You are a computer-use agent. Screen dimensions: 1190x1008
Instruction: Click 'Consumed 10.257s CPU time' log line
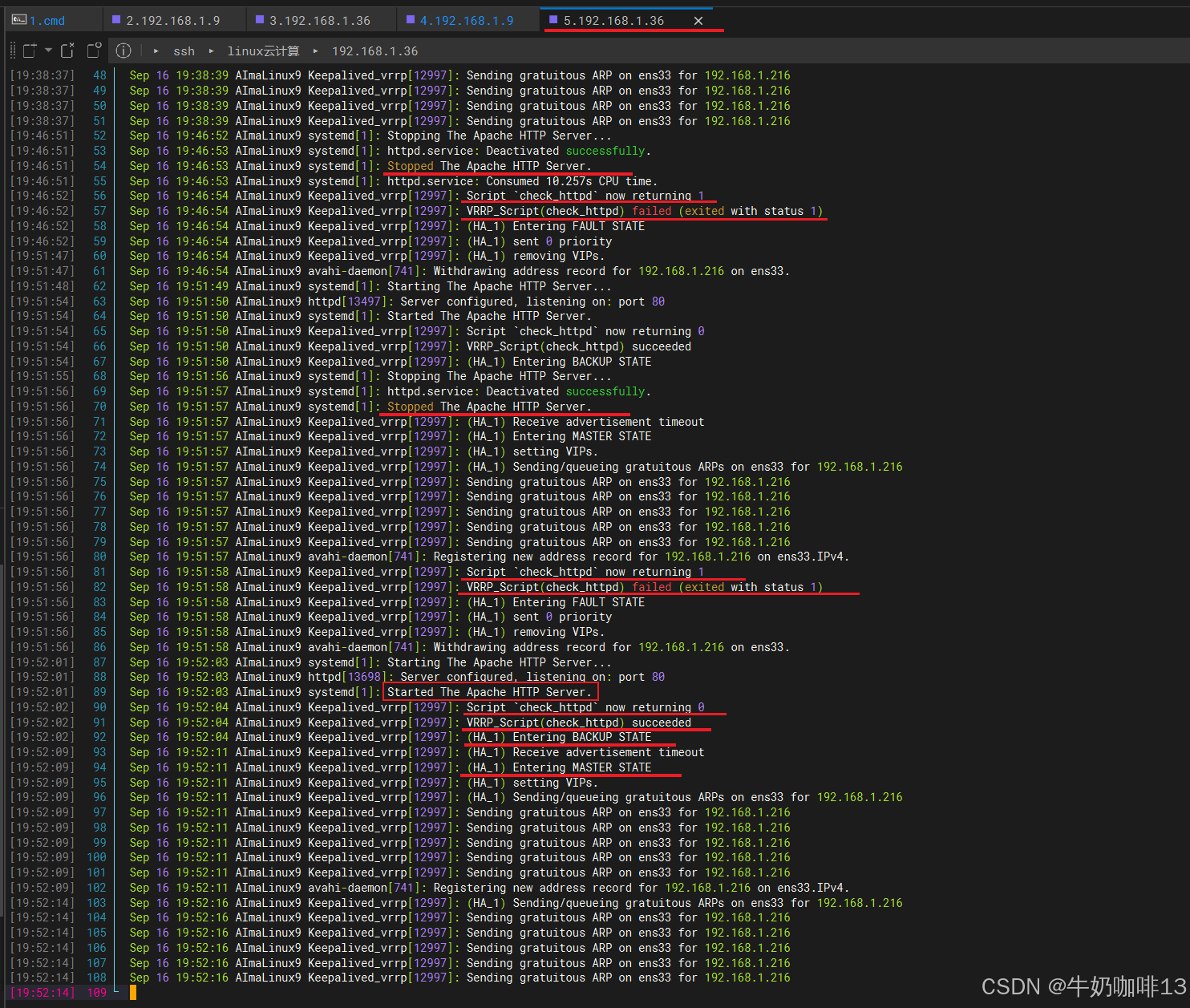point(572,181)
